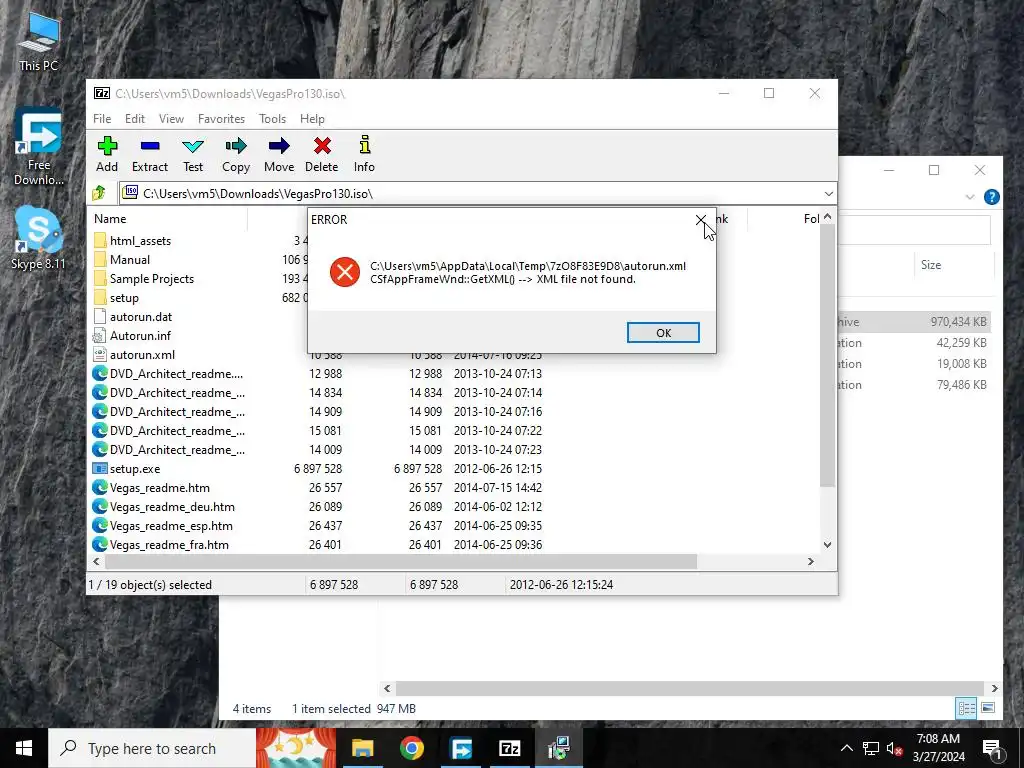
Task: Open the notification center icon
Action: pos(992,748)
